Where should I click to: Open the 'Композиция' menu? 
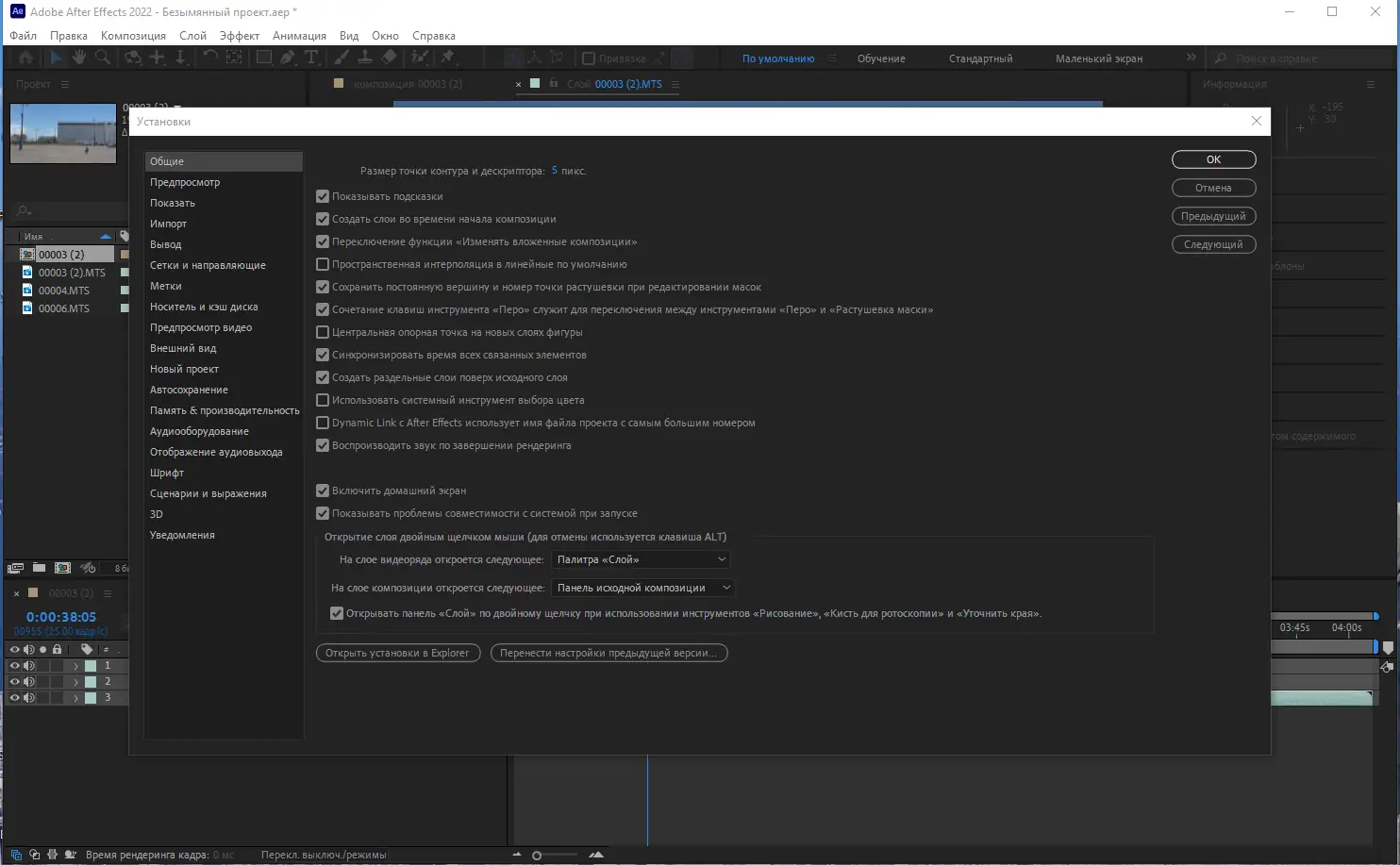click(x=133, y=36)
